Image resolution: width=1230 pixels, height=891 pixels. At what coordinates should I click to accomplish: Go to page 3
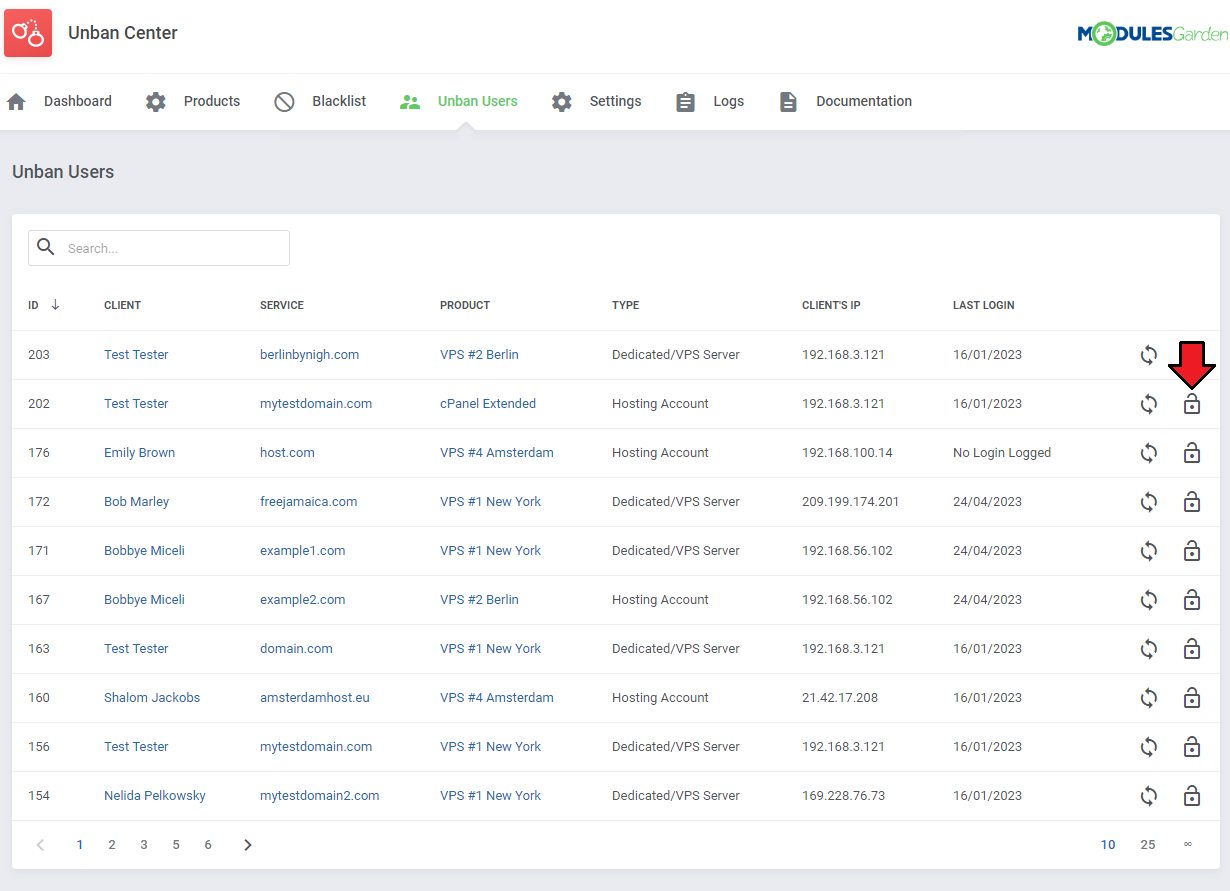144,845
